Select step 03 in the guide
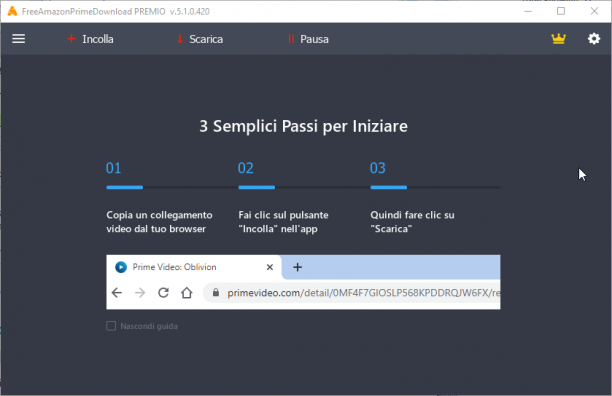 377,168
